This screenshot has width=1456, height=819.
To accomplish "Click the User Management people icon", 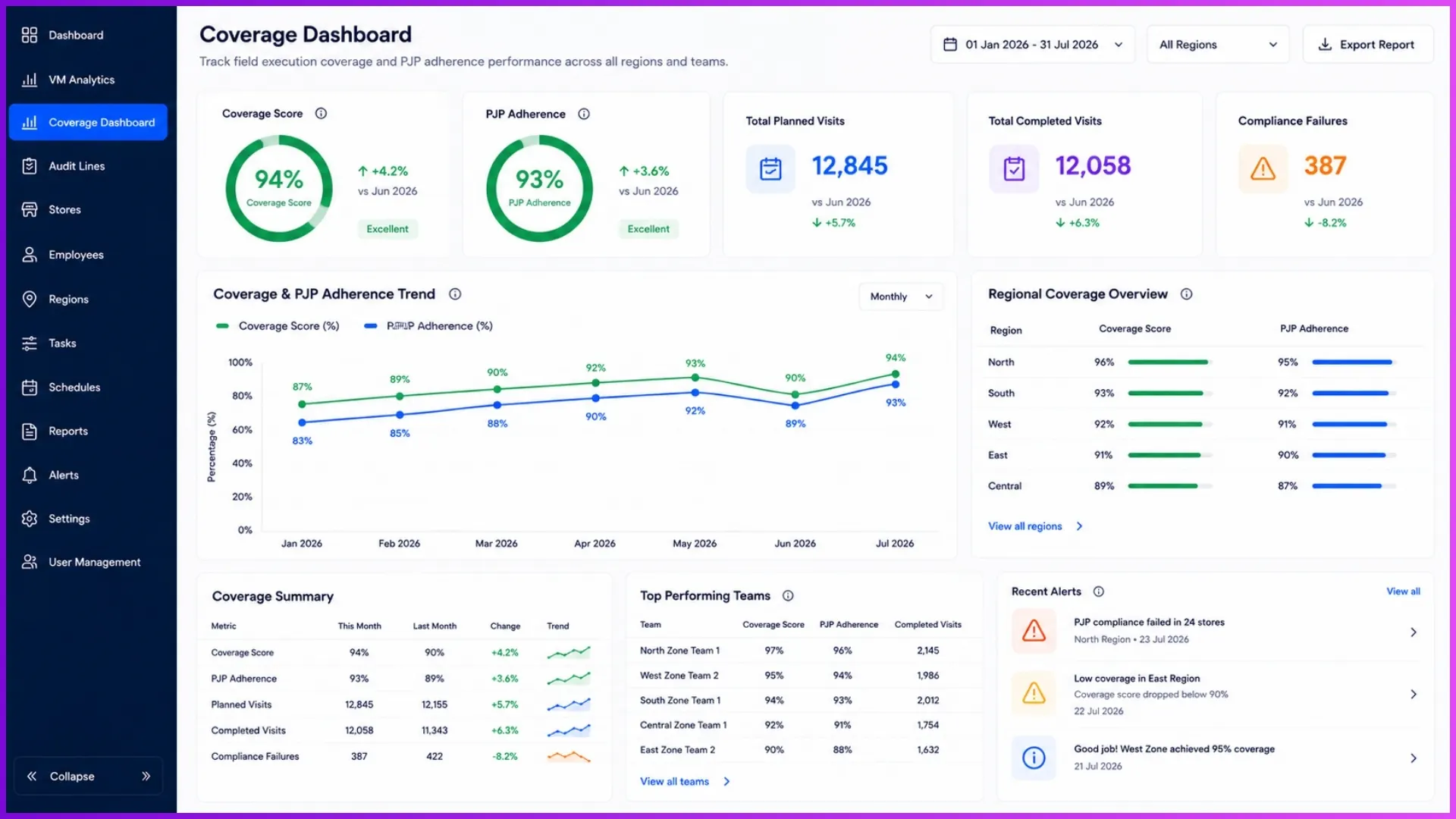I will 30,562.
